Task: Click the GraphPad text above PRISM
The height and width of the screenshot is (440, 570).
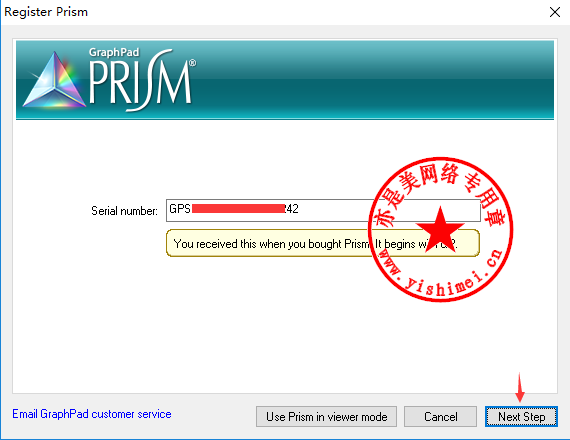Action: click(114, 52)
